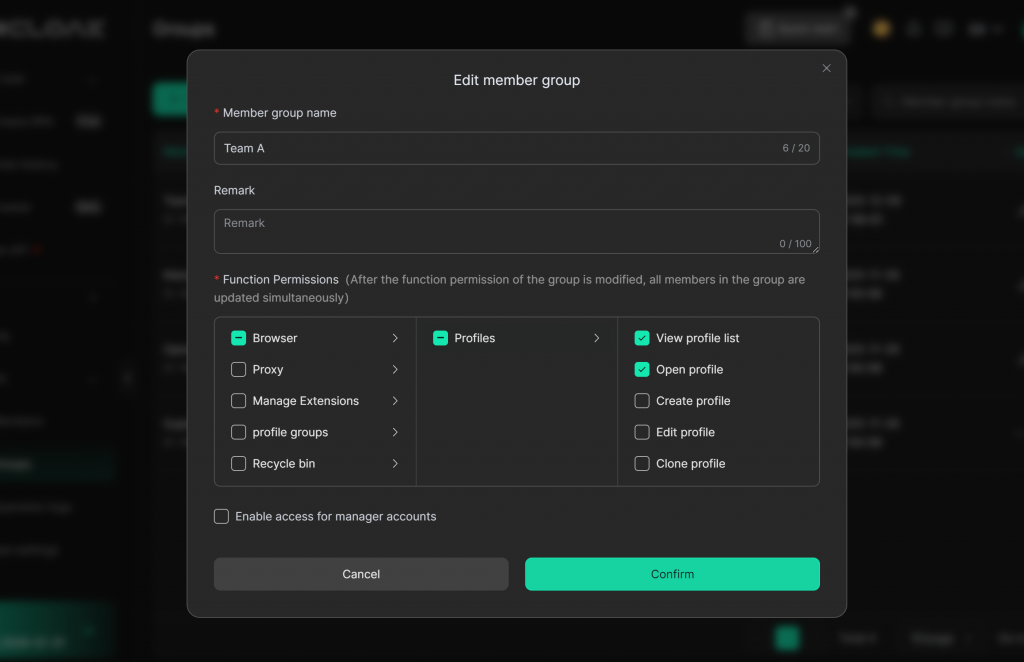This screenshot has width=1024, height=662.
Task: Click the Confirm button
Action: pyautogui.click(x=672, y=574)
